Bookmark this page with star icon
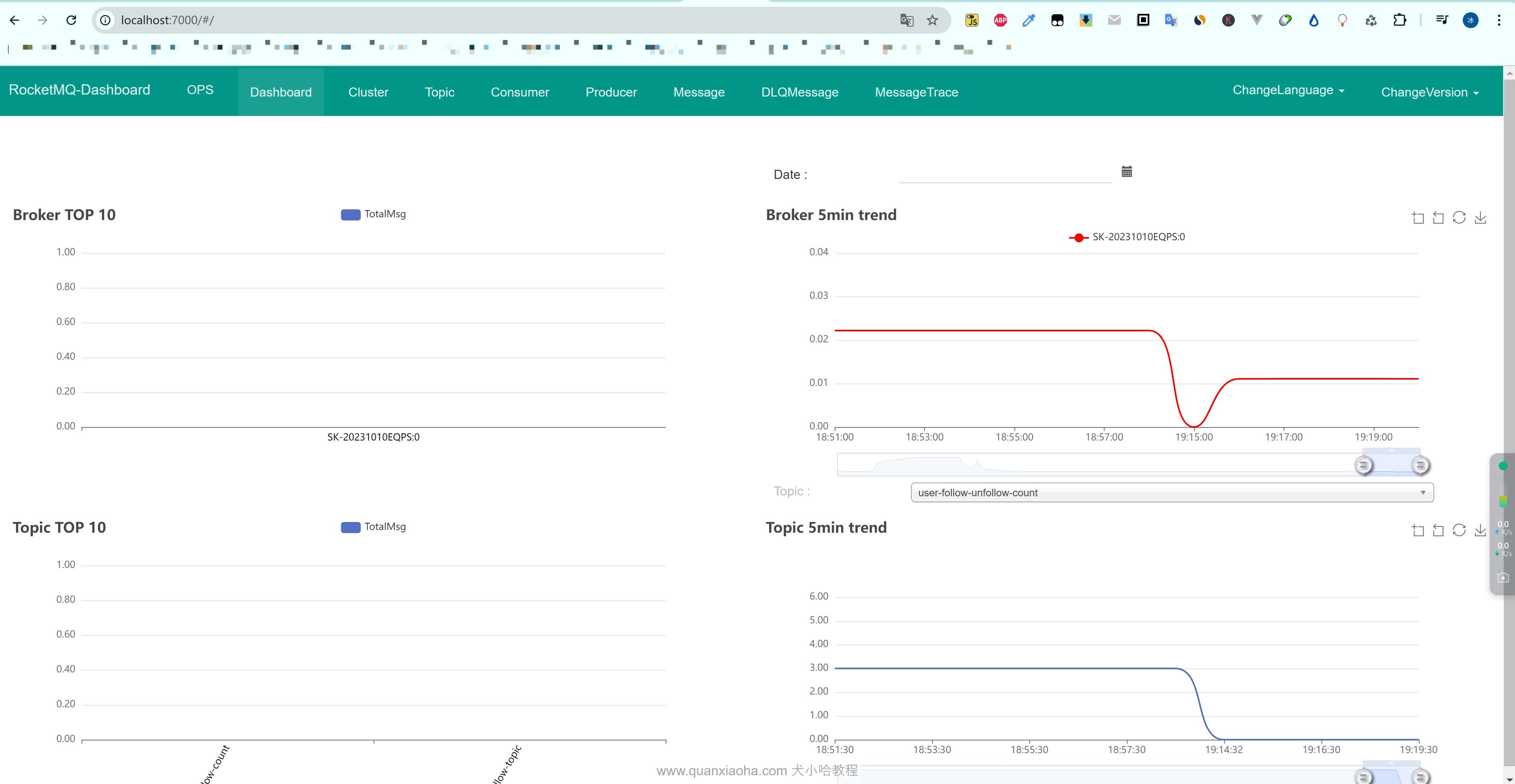The width and height of the screenshot is (1515, 784). click(932, 21)
